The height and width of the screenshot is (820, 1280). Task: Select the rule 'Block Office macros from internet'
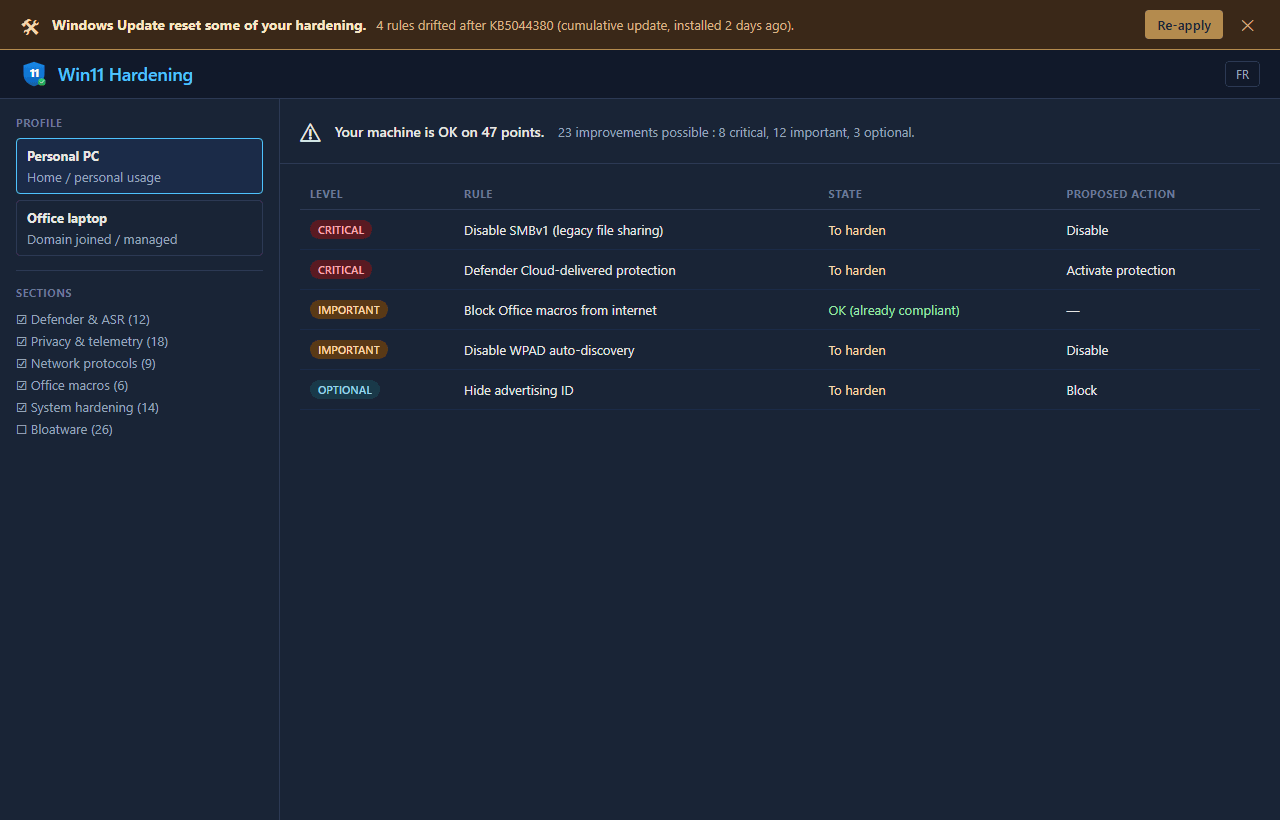(560, 310)
